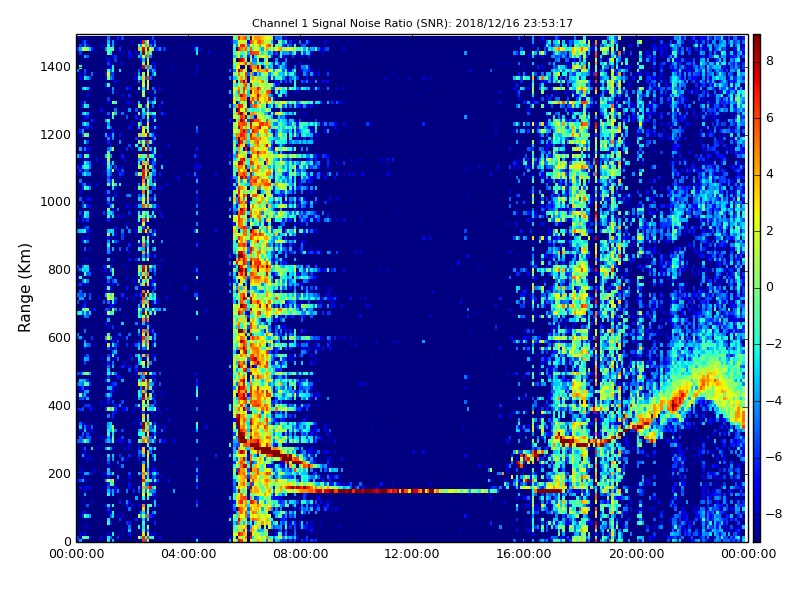Click the colorbar label −6
This screenshot has height=600, width=800.
pyautogui.click(x=773, y=457)
